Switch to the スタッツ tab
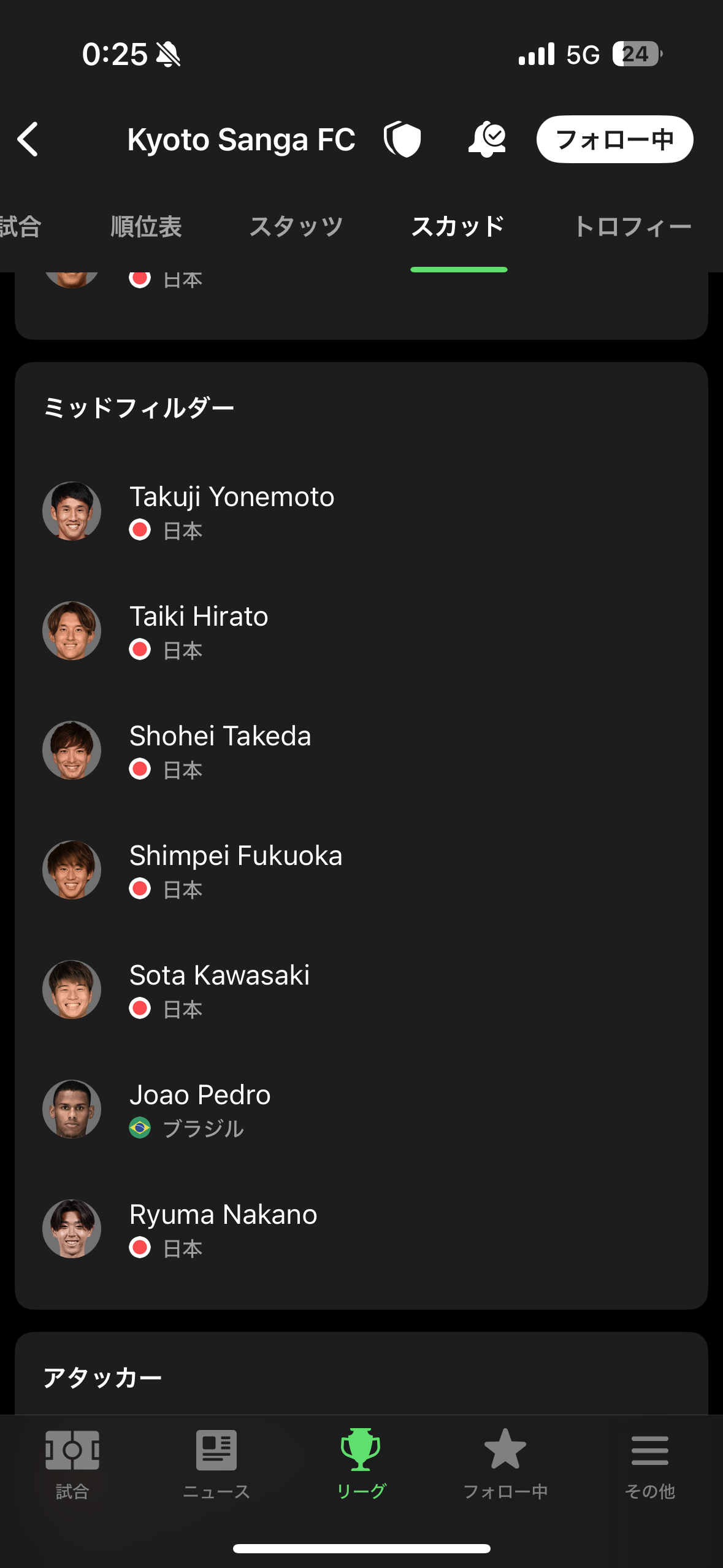The height and width of the screenshot is (1568, 723). tap(296, 227)
